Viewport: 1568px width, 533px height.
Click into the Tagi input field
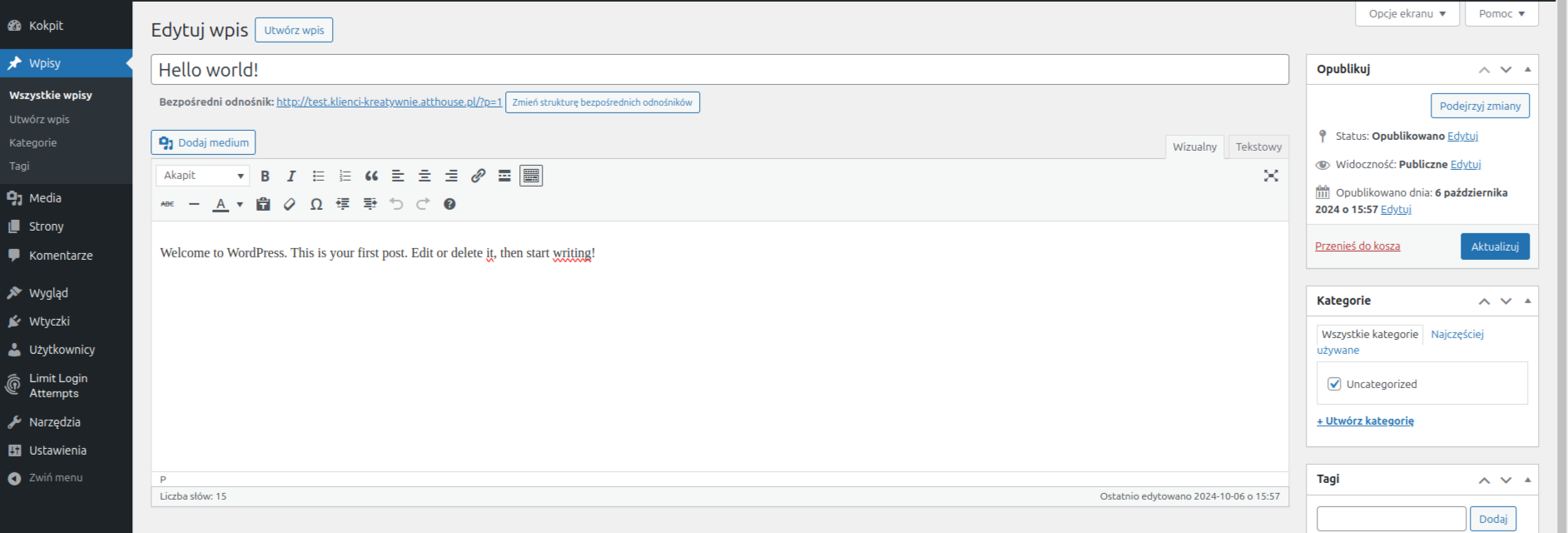click(x=1391, y=519)
